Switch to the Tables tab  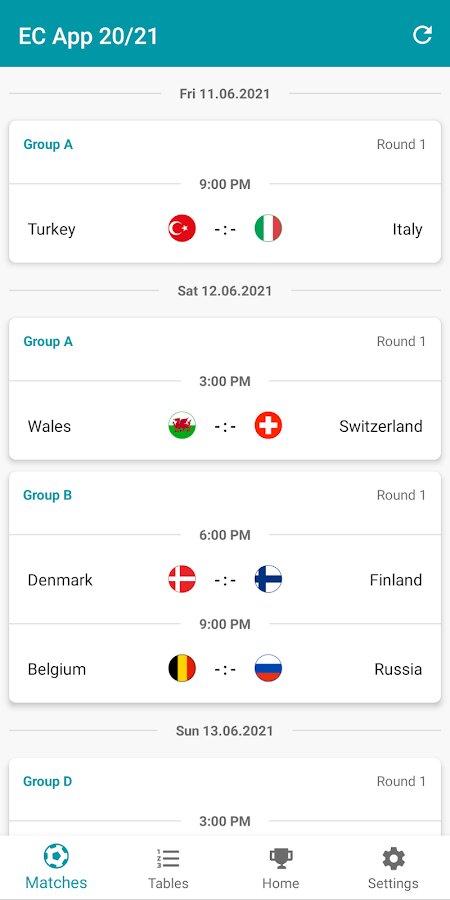point(168,867)
